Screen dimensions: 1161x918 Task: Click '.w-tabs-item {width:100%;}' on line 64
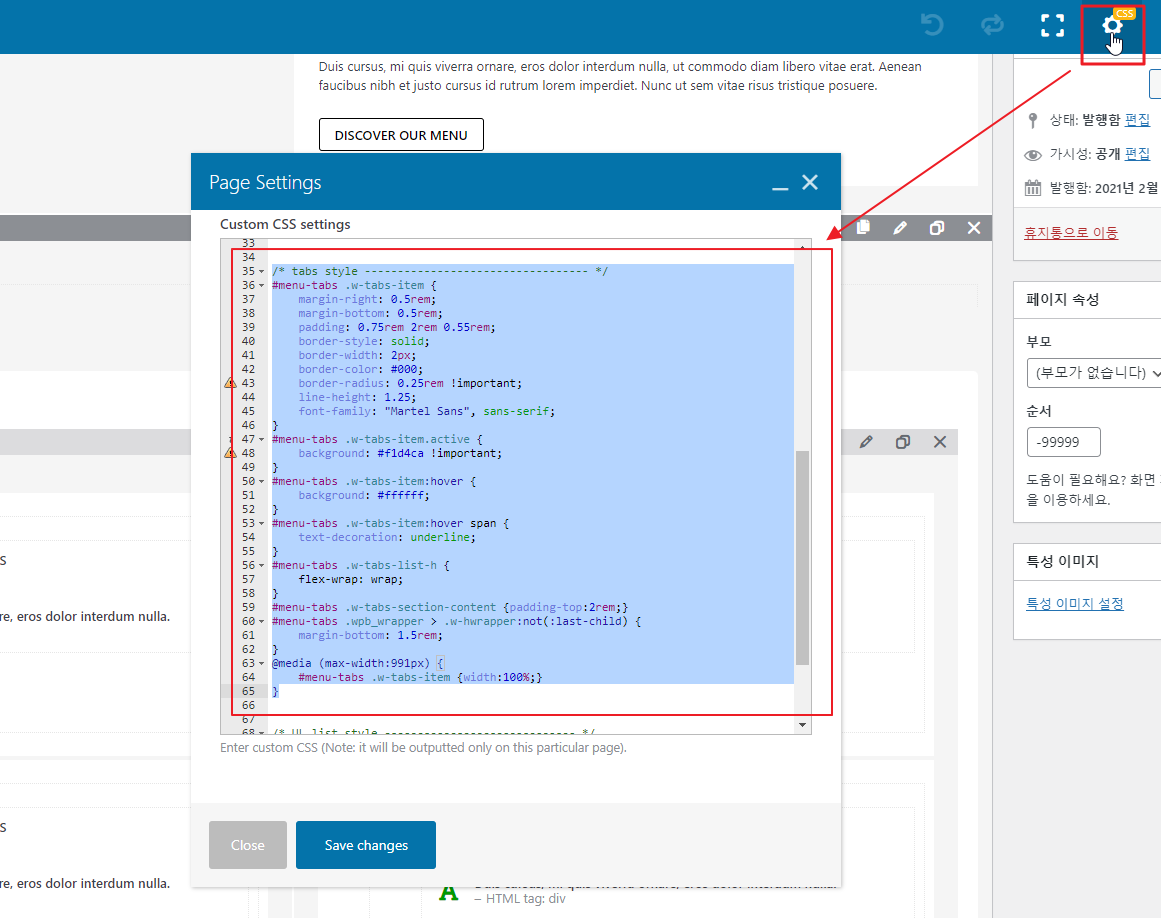click(x=420, y=677)
